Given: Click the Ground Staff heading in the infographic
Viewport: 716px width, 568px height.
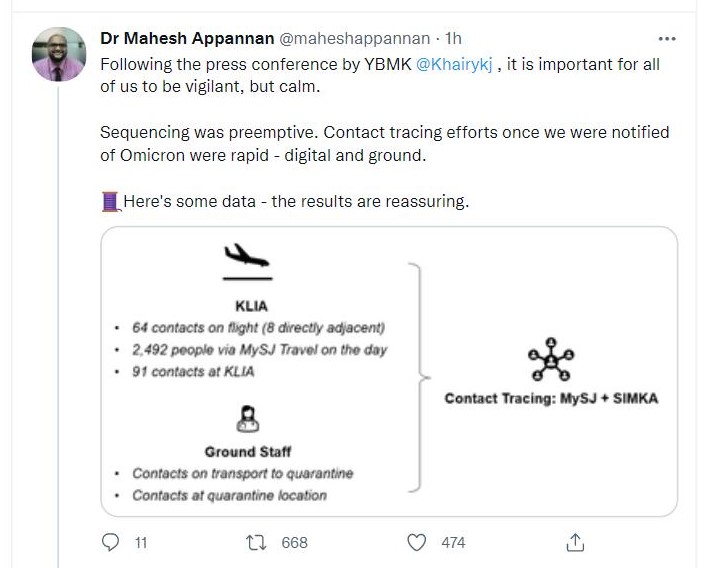Looking at the screenshot, I should tap(250, 452).
